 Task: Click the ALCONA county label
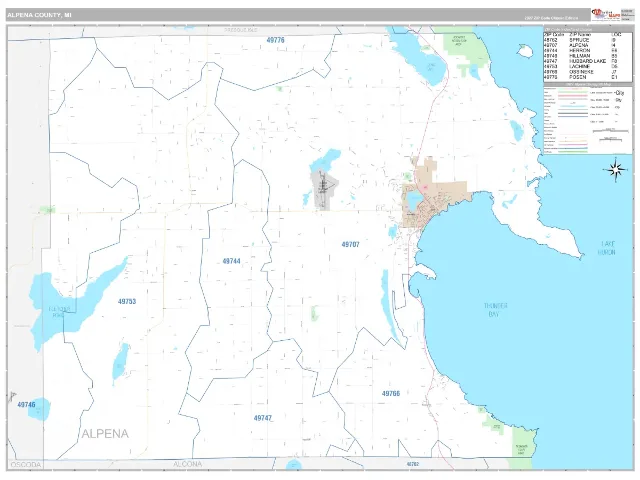(x=187, y=464)
